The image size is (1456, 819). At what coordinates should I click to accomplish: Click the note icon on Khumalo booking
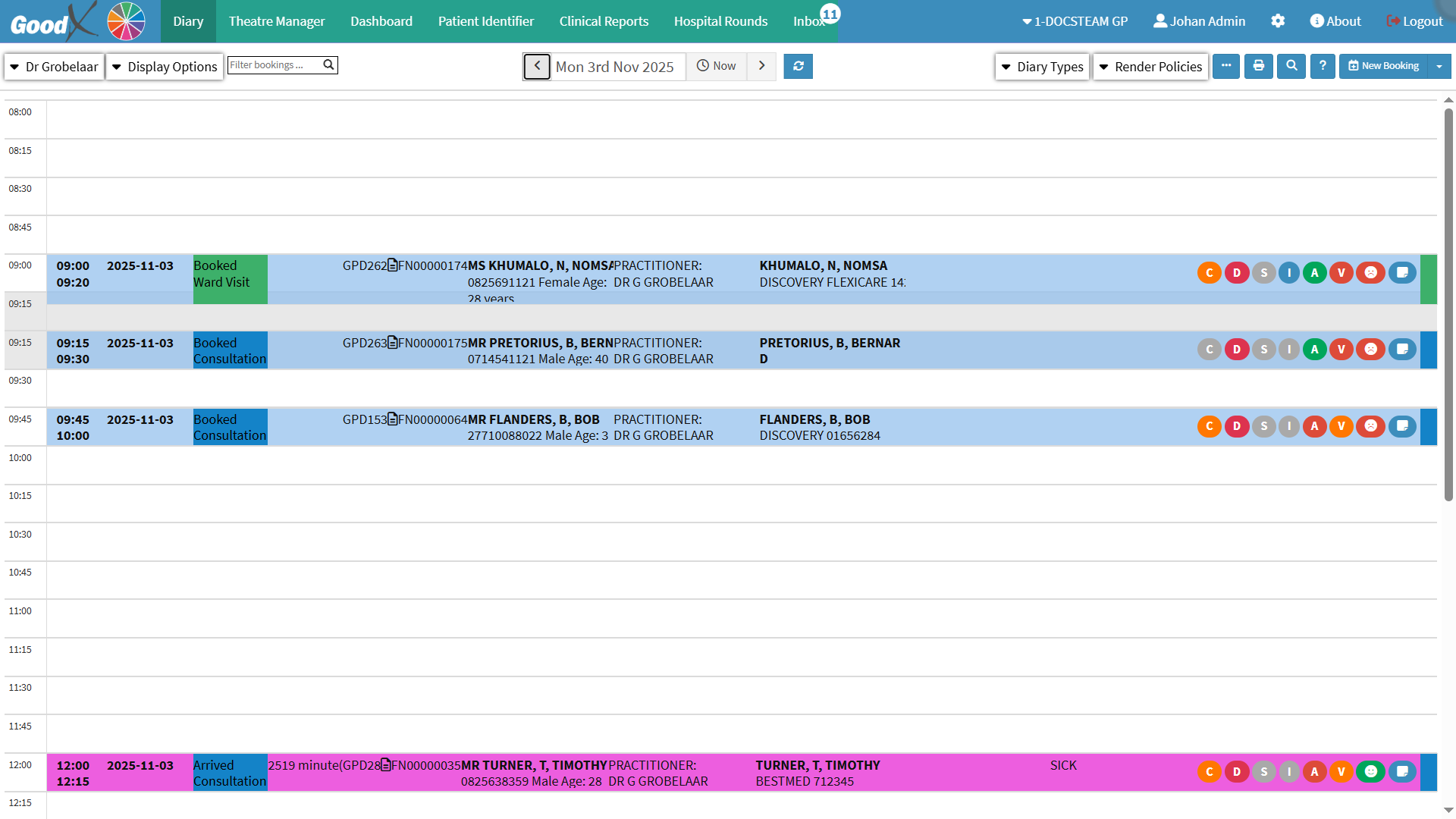point(1402,273)
